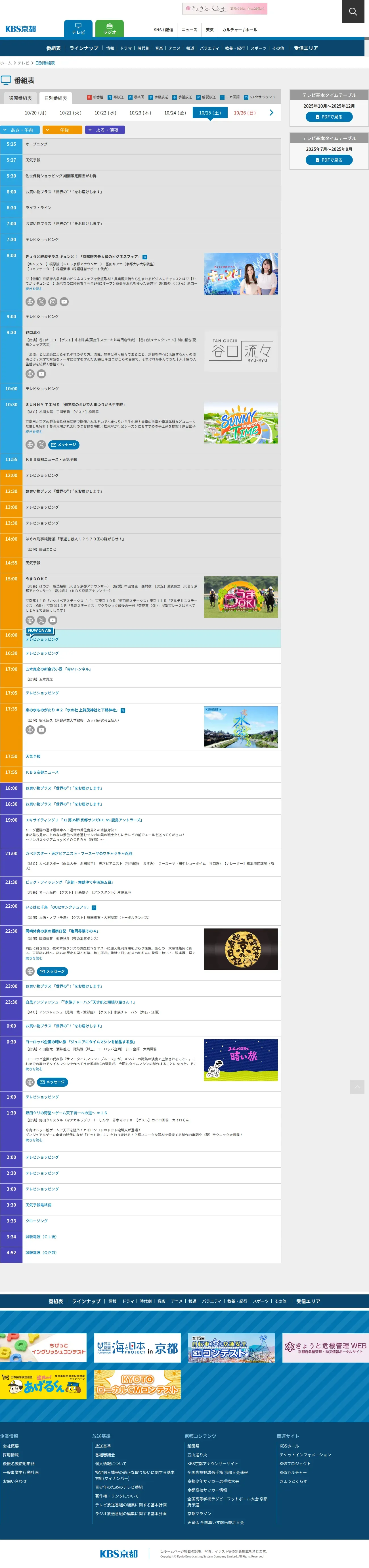Viewport: 369px width, 1568px height.
Task: Open YouTube icon for うまDOKI
Action: pyautogui.click(x=53, y=620)
